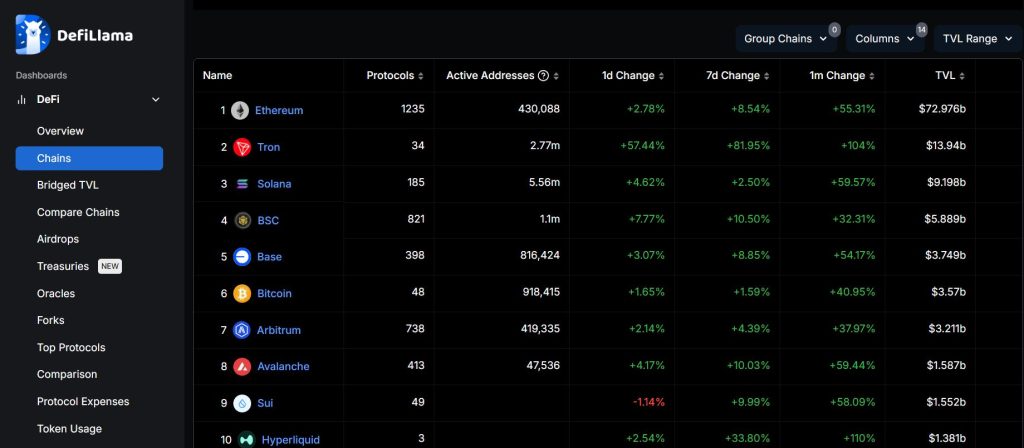The width and height of the screenshot is (1024, 448).
Task: Open the Hyperliquid chain link
Action: (x=290, y=440)
